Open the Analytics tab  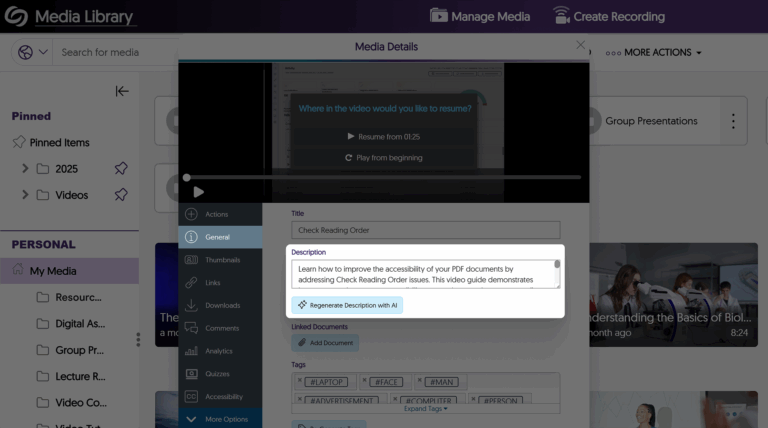point(220,351)
